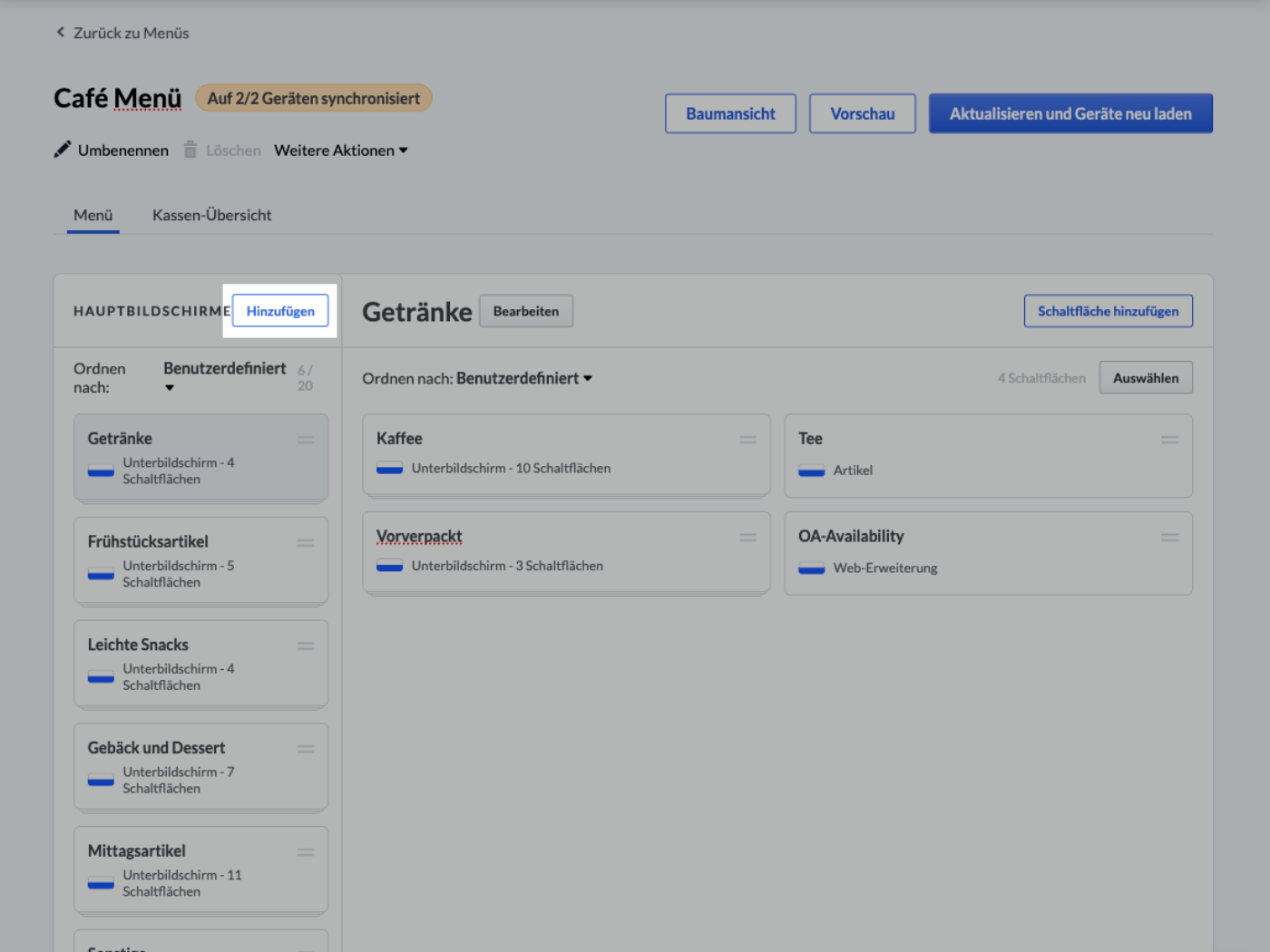Click drag handle on OA-Availability card
1270x952 pixels.
[x=1169, y=537]
